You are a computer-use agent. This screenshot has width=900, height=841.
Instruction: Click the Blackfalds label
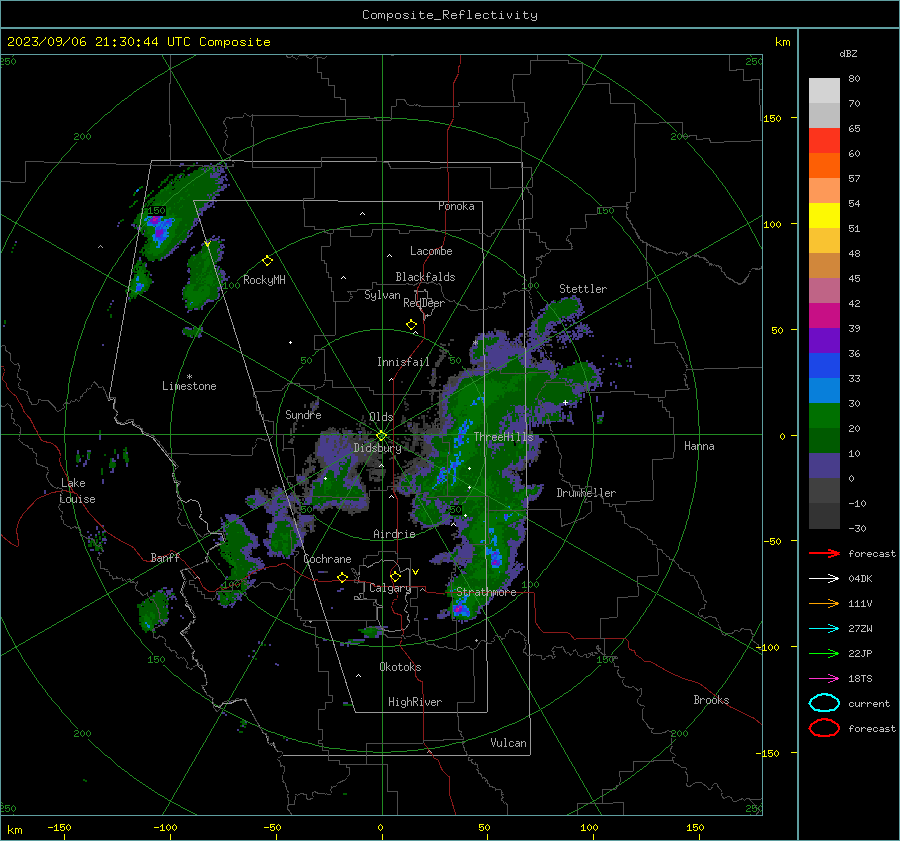pos(425,277)
